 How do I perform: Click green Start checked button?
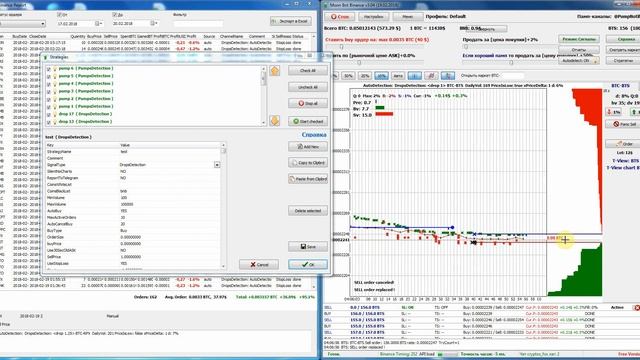coord(308,121)
